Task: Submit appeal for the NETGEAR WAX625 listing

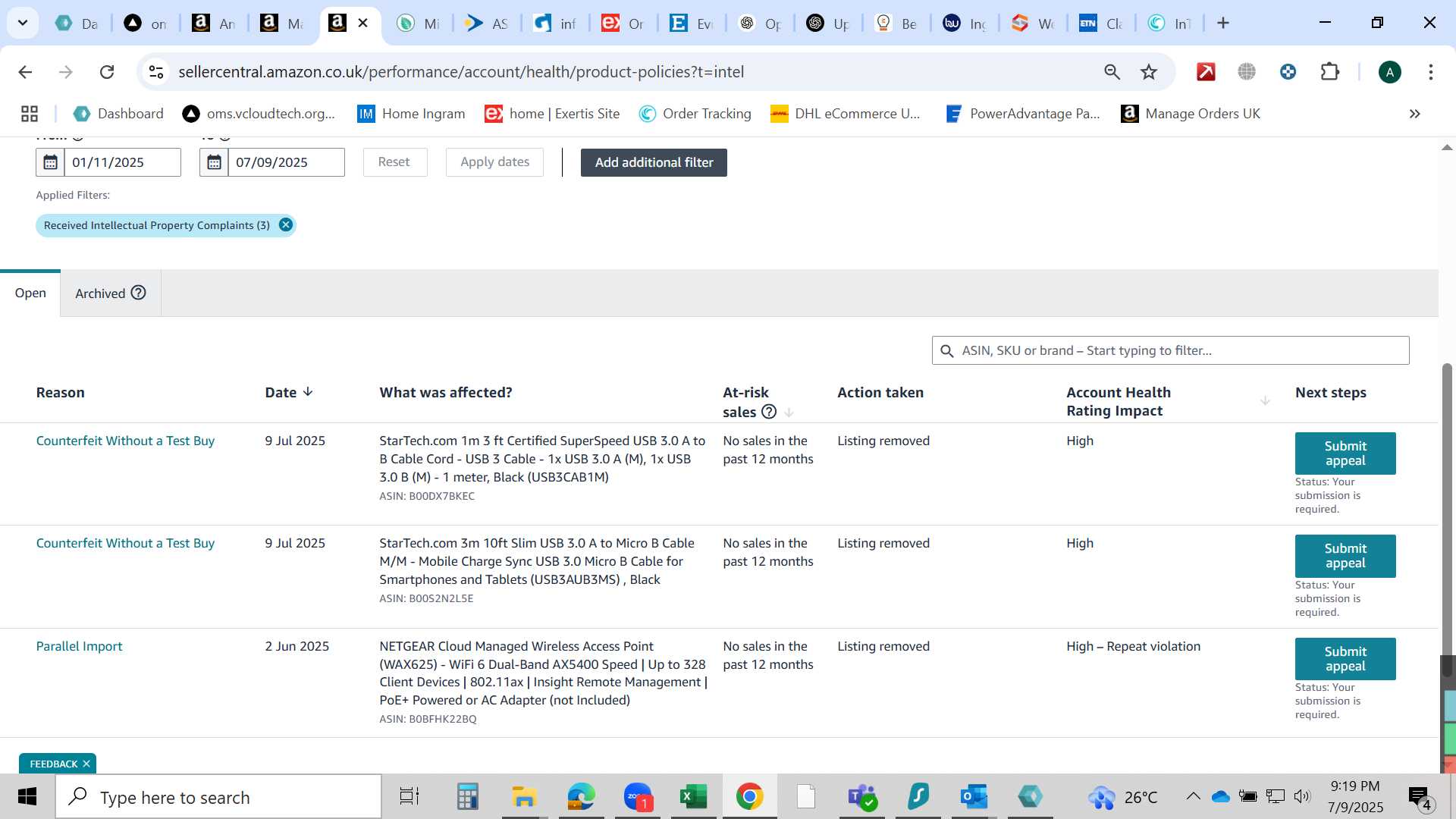Action: click(1345, 658)
